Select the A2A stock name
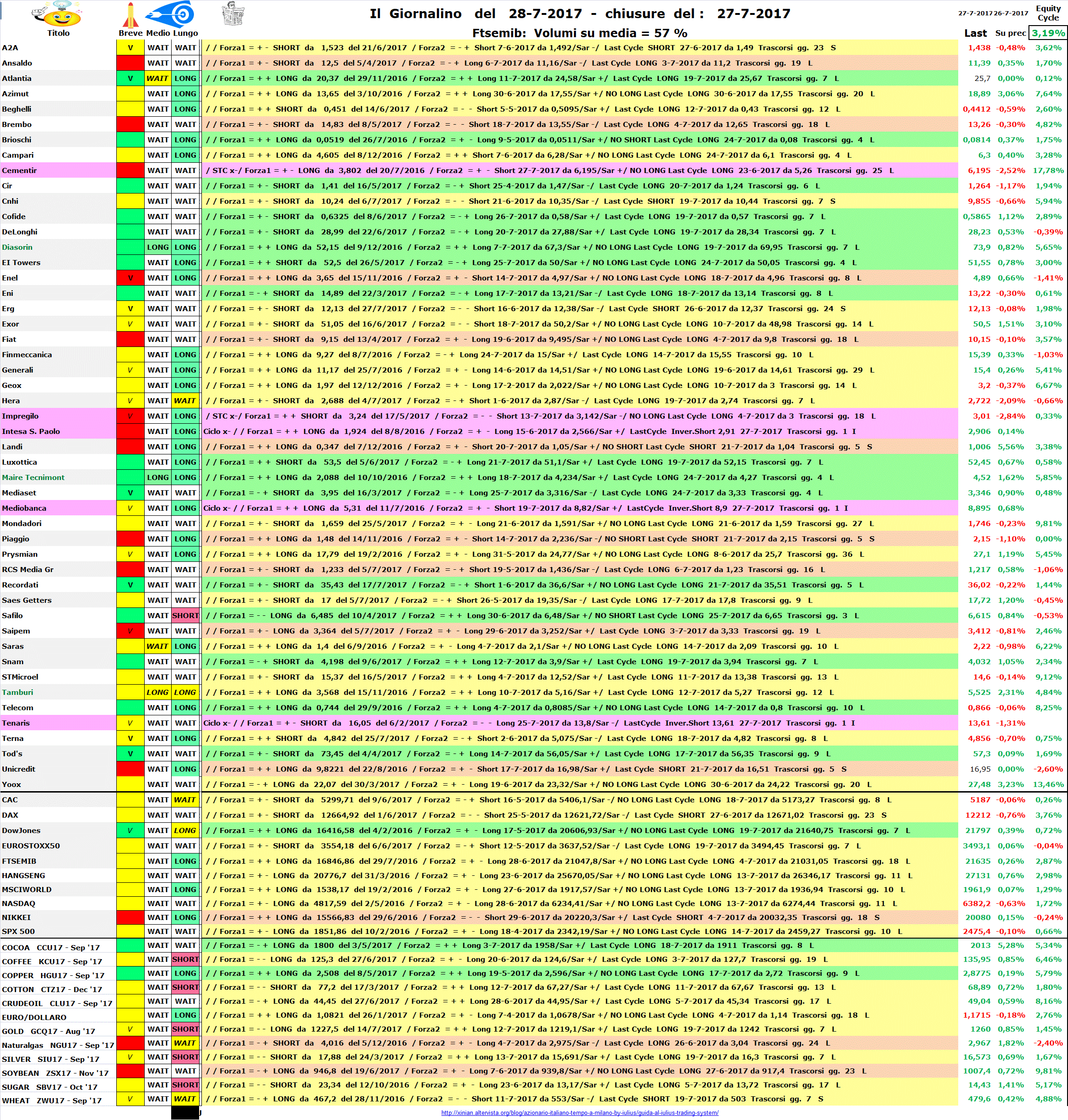The image size is (1068, 1120). [10, 48]
